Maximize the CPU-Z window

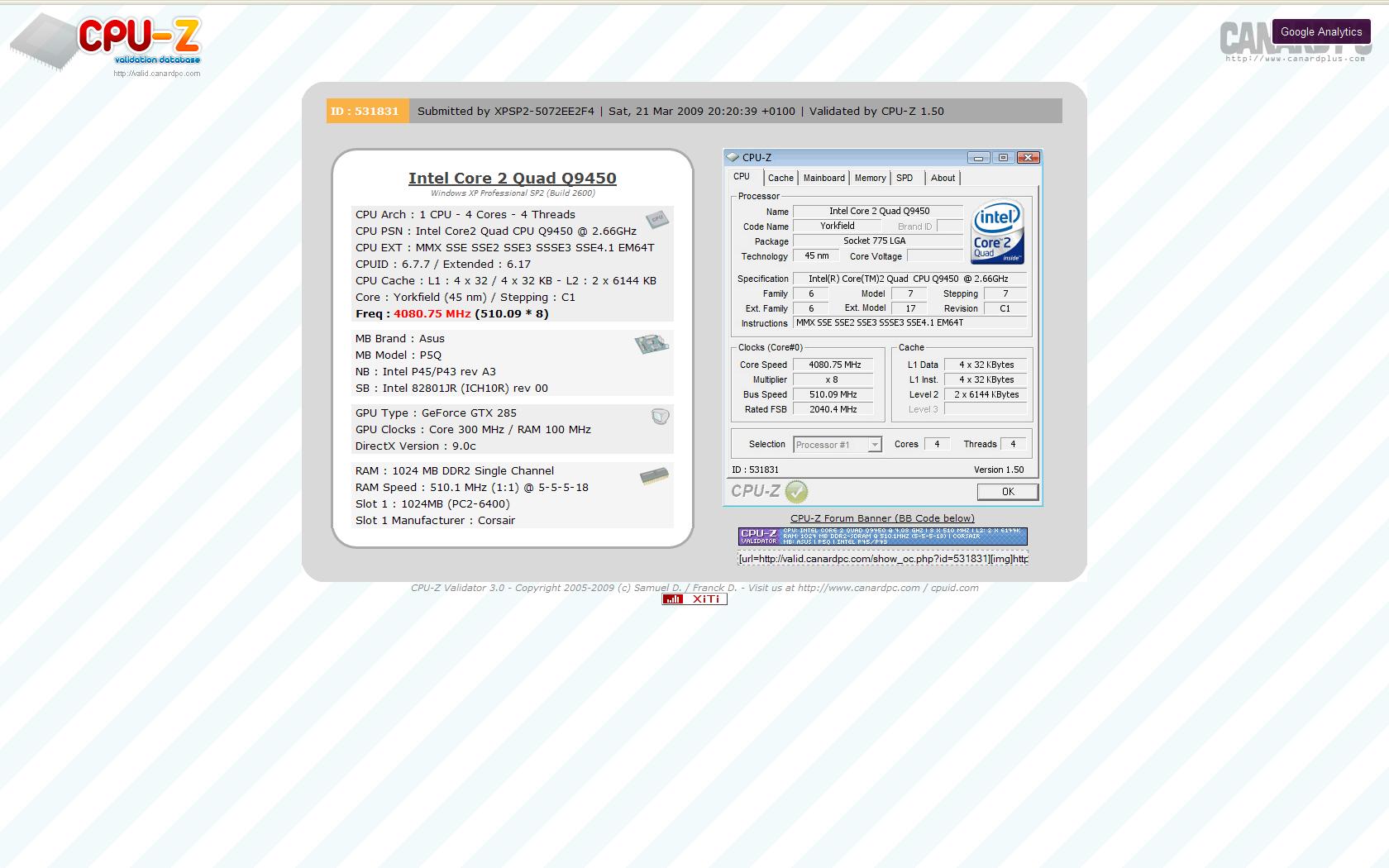(1003, 158)
